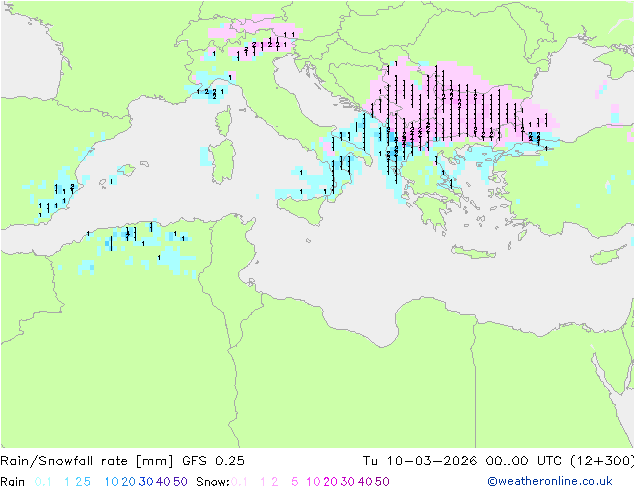Click the Rain legend value 40
634x490 pixels.
pyautogui.click(x=163, y=482)
